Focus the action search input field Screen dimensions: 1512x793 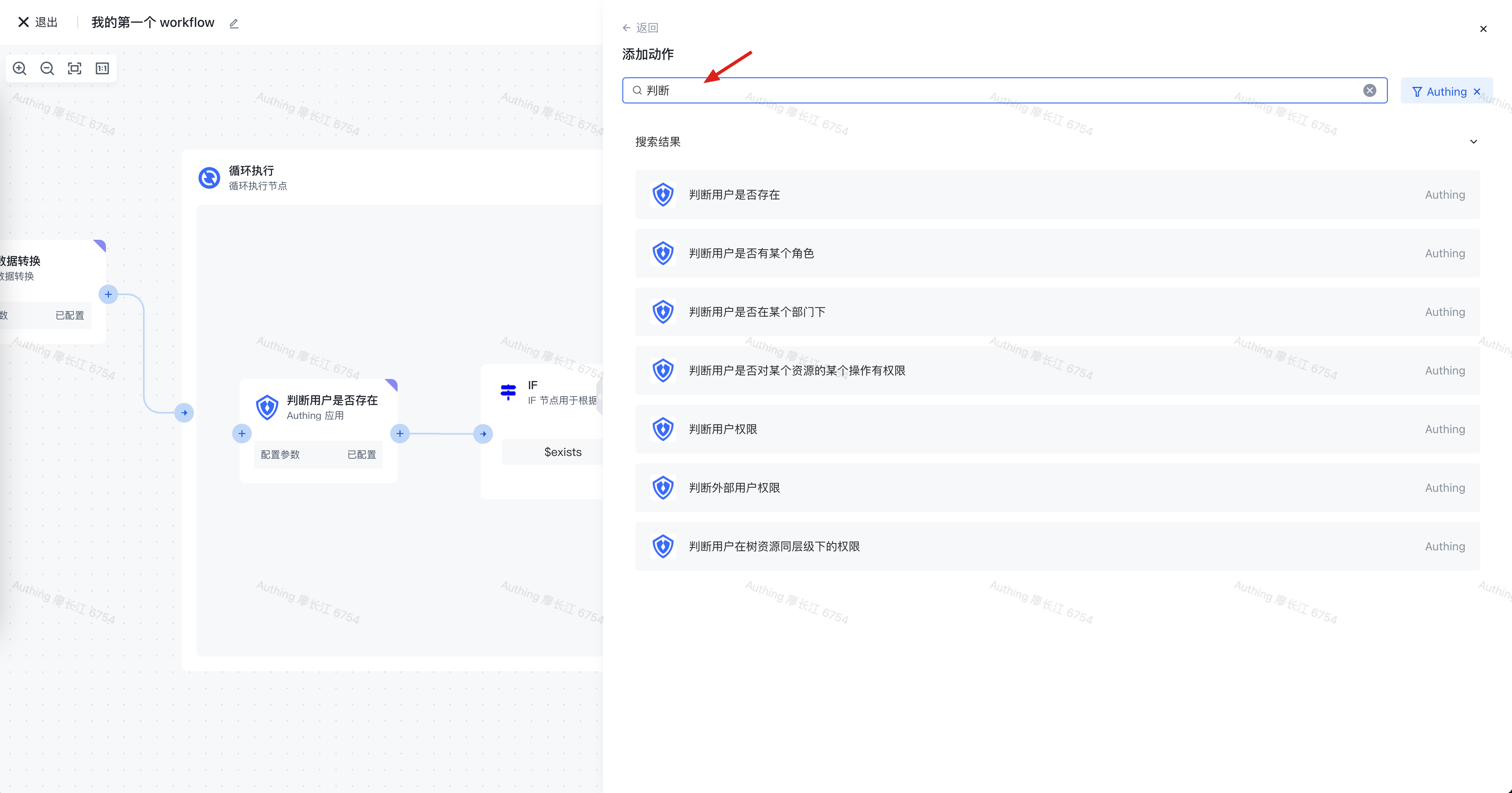coord(998,90)
